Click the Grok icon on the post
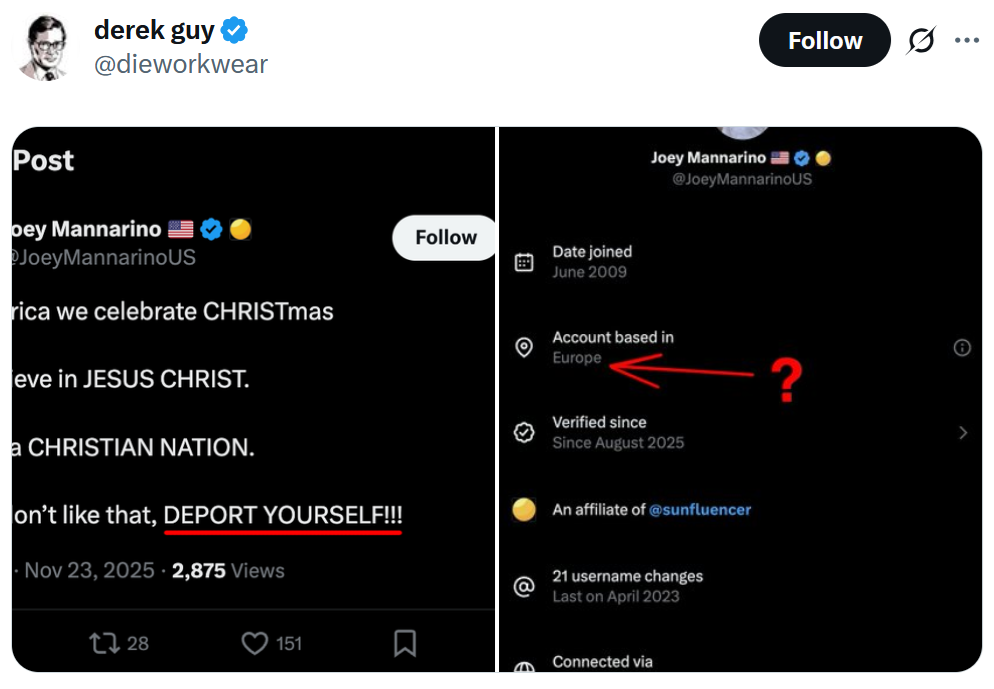994x689 pixels. [x=919, y=39]
